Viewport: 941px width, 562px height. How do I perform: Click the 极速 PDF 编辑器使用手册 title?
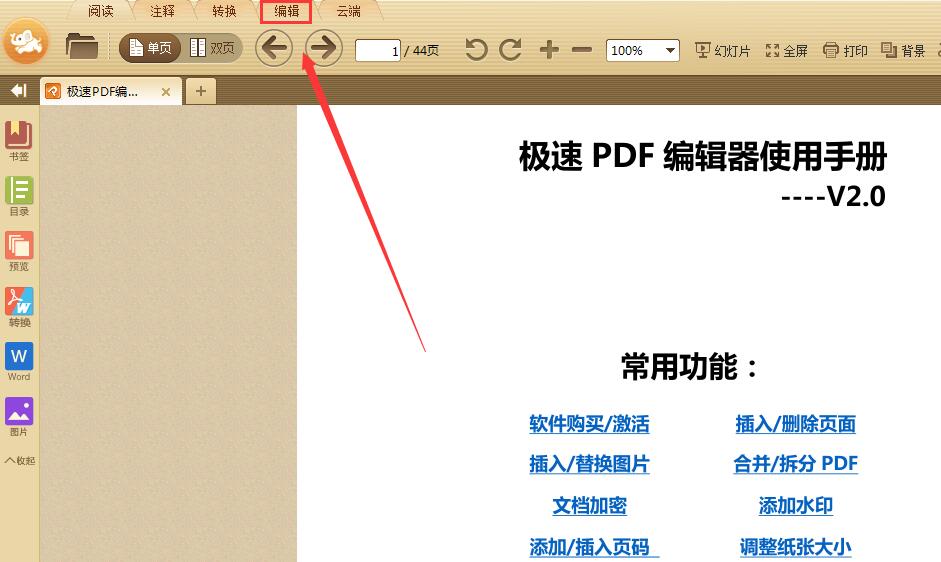[x=703, y=157]
